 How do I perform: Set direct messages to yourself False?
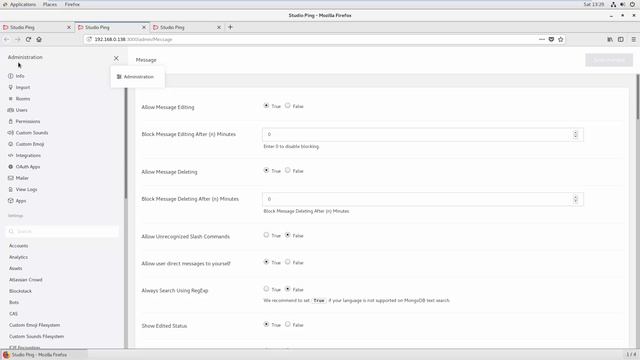coord(288,262)
